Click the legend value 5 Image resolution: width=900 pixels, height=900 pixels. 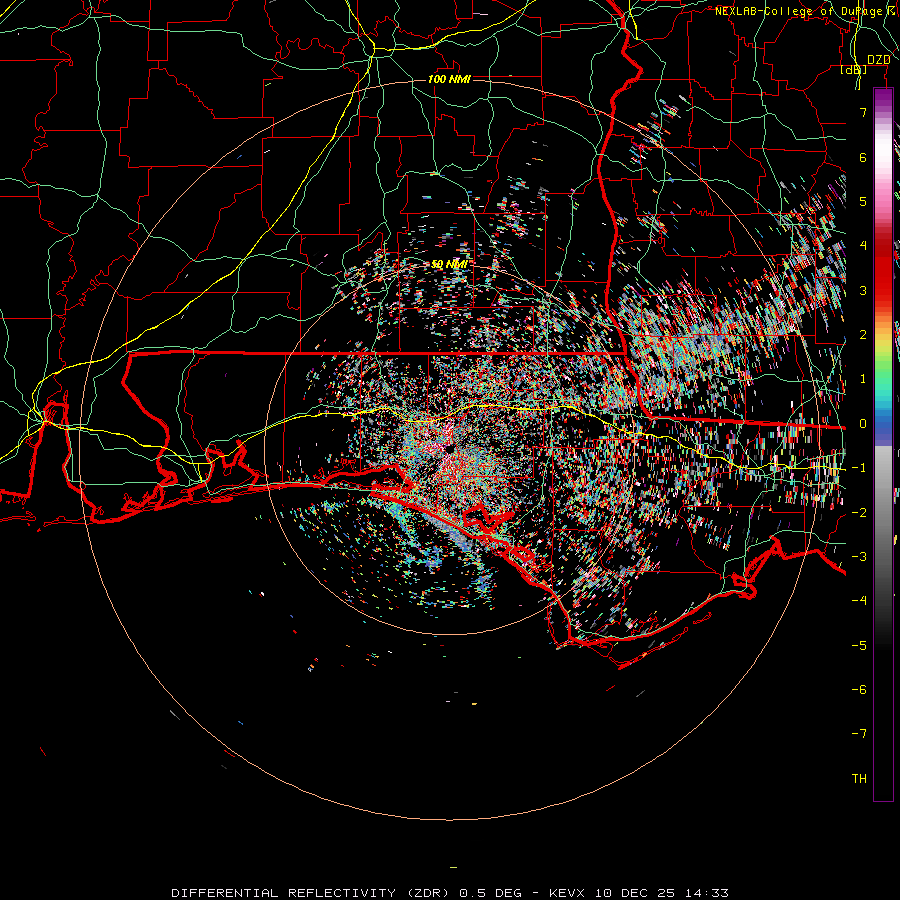tap(863, 201)
